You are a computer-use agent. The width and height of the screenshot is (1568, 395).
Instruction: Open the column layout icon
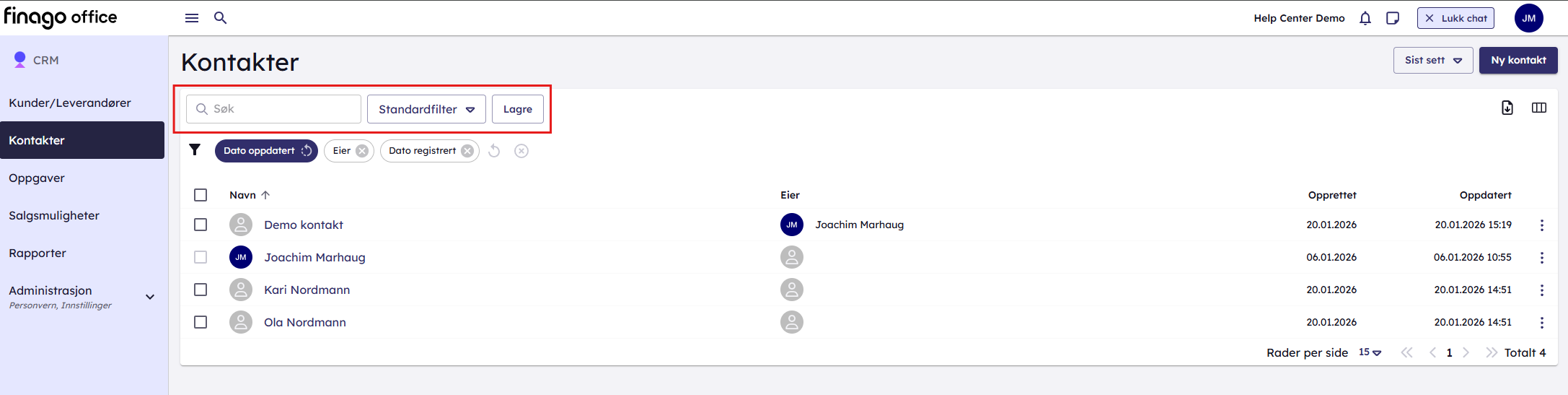pos(1538,108)
